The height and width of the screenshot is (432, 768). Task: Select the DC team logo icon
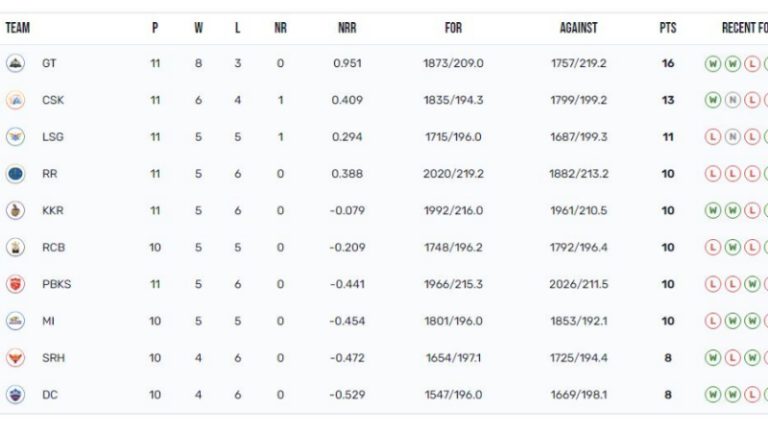[x=15, y=394]
